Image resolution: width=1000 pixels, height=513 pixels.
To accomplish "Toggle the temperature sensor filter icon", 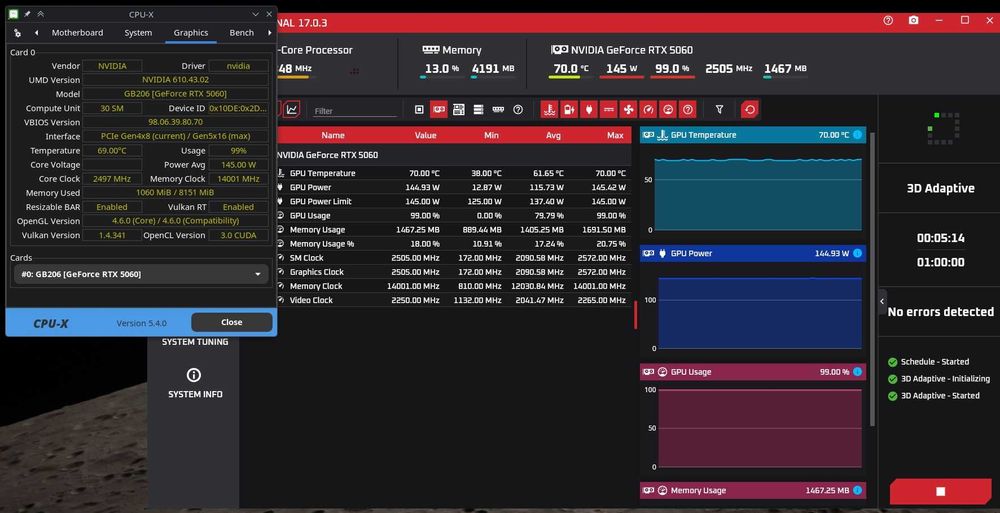I will (549, 110).
